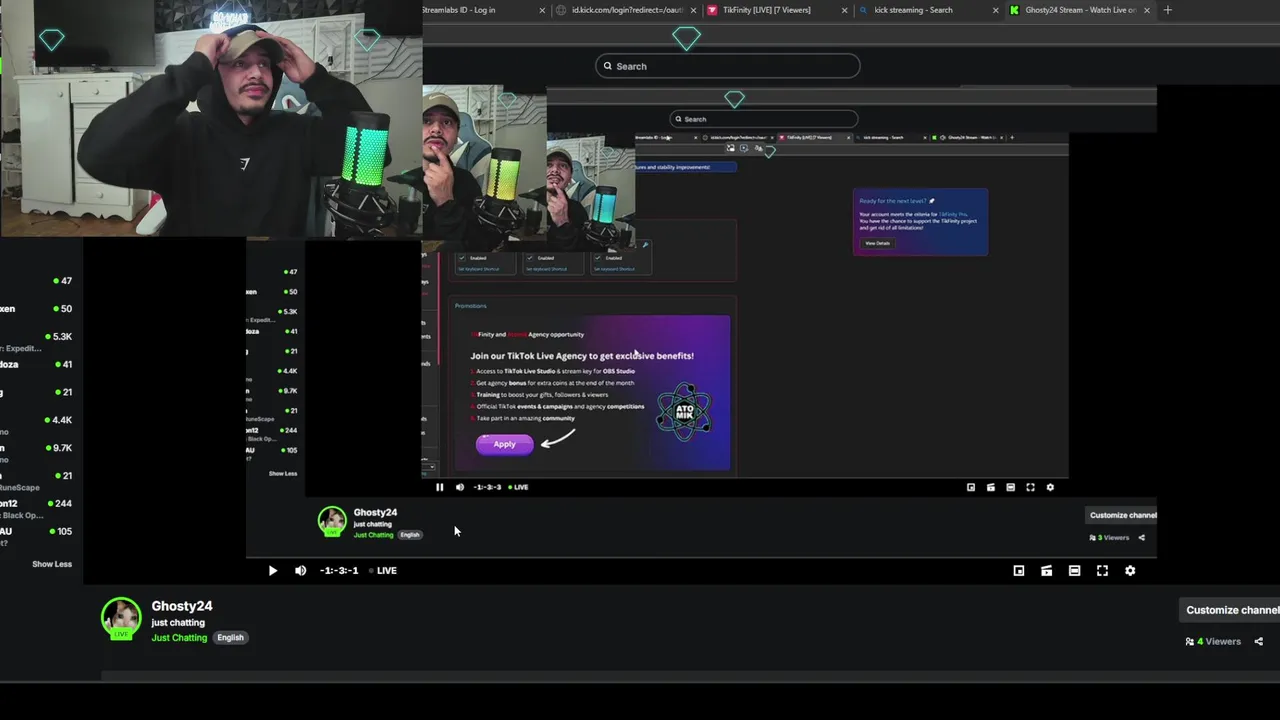The image size is (1280, 720).
Task: Click the theater mode icon in the nested player
Action: pos(1010,487)
